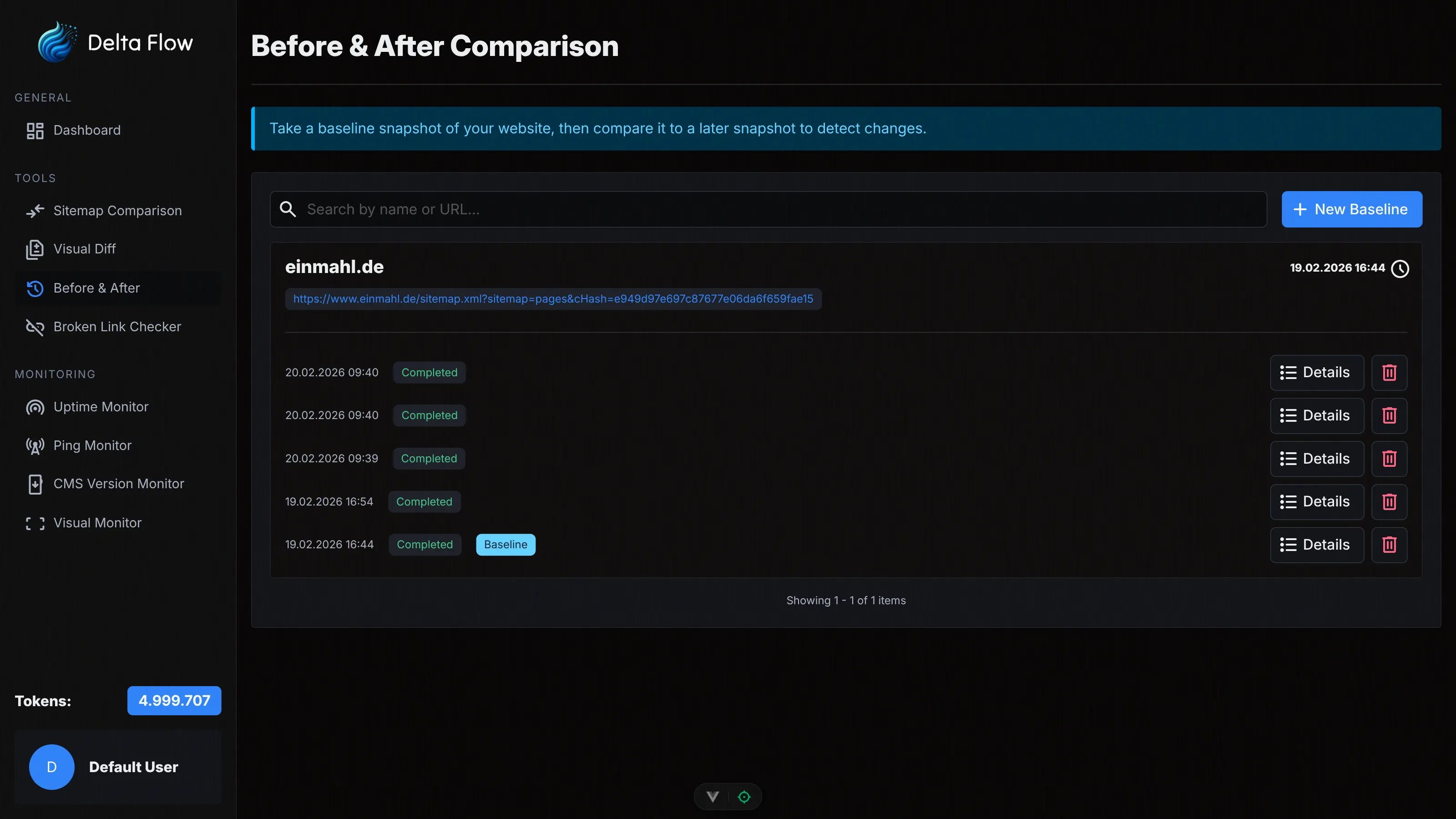Click the Default User avatar
1456x819 pixels.
pos(51,767)
